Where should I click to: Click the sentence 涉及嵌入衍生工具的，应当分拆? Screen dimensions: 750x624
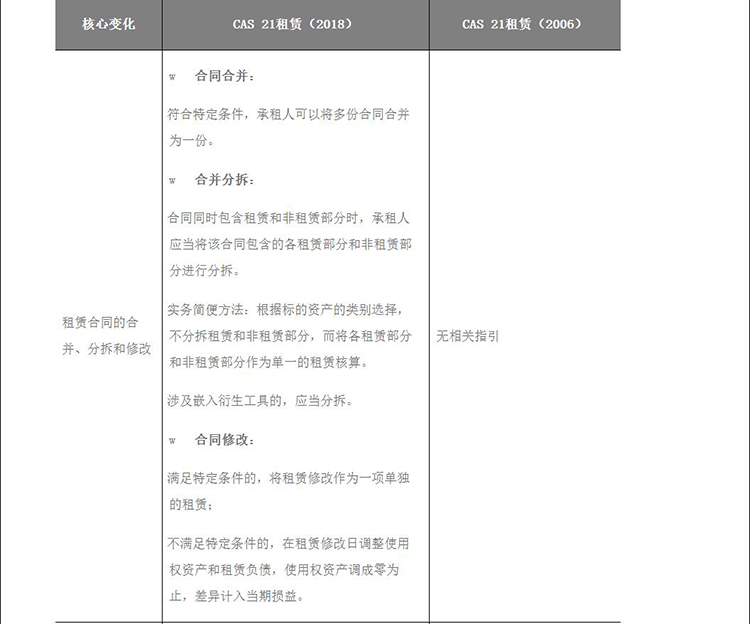(x=260, y=401)
